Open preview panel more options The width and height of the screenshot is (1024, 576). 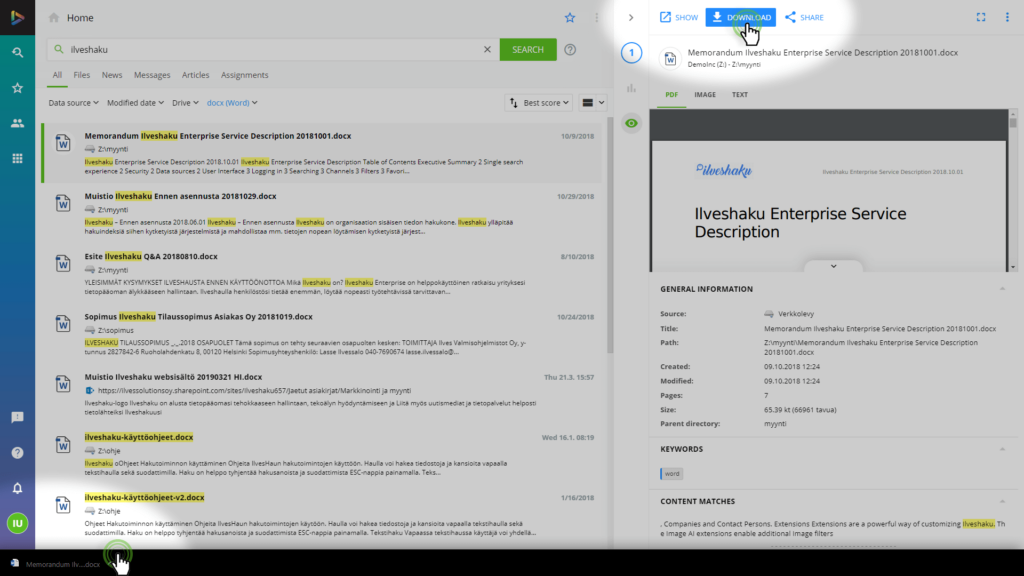pos(1007,18)
